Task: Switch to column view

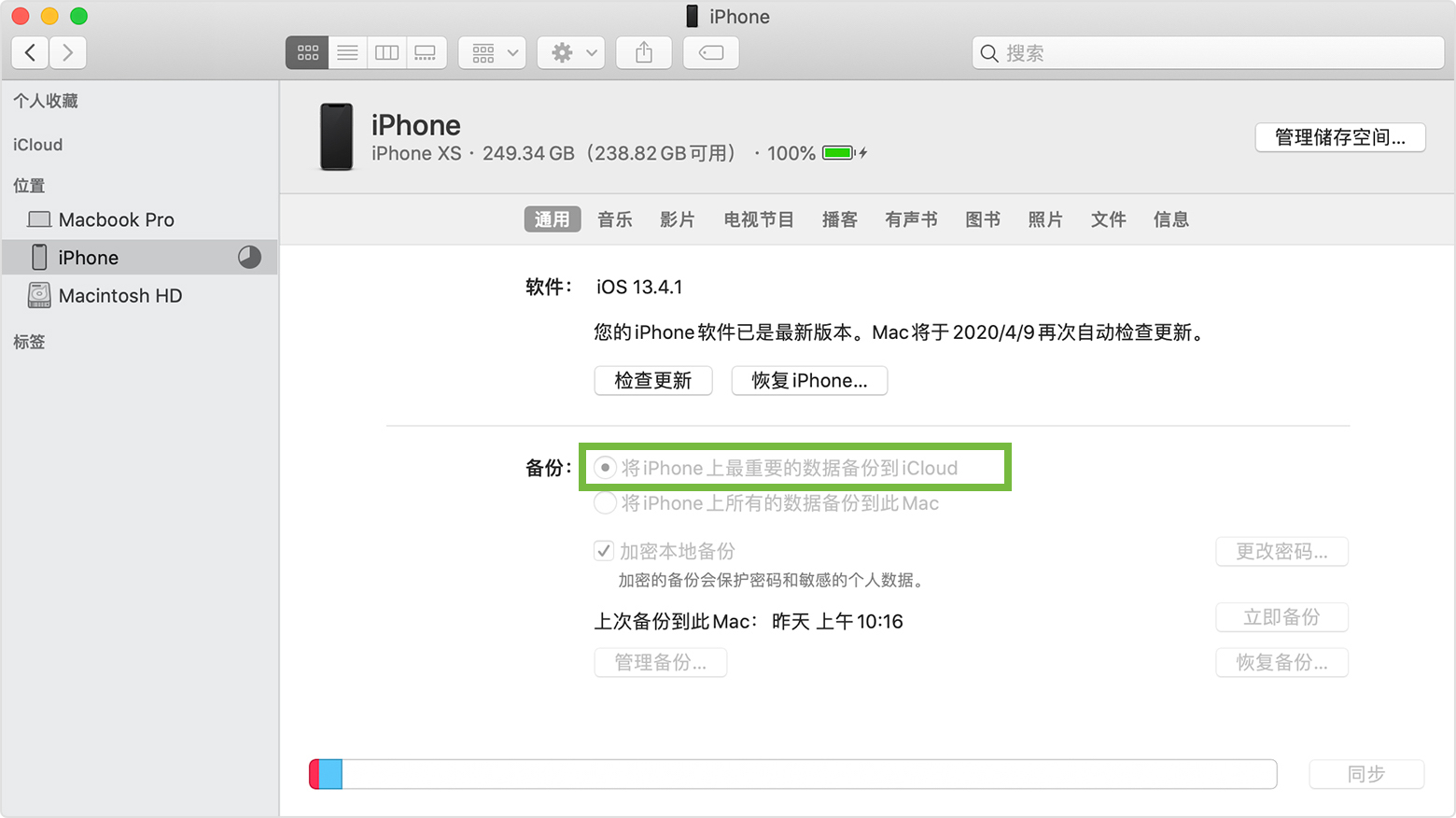Action: click(x=386, y=53)
